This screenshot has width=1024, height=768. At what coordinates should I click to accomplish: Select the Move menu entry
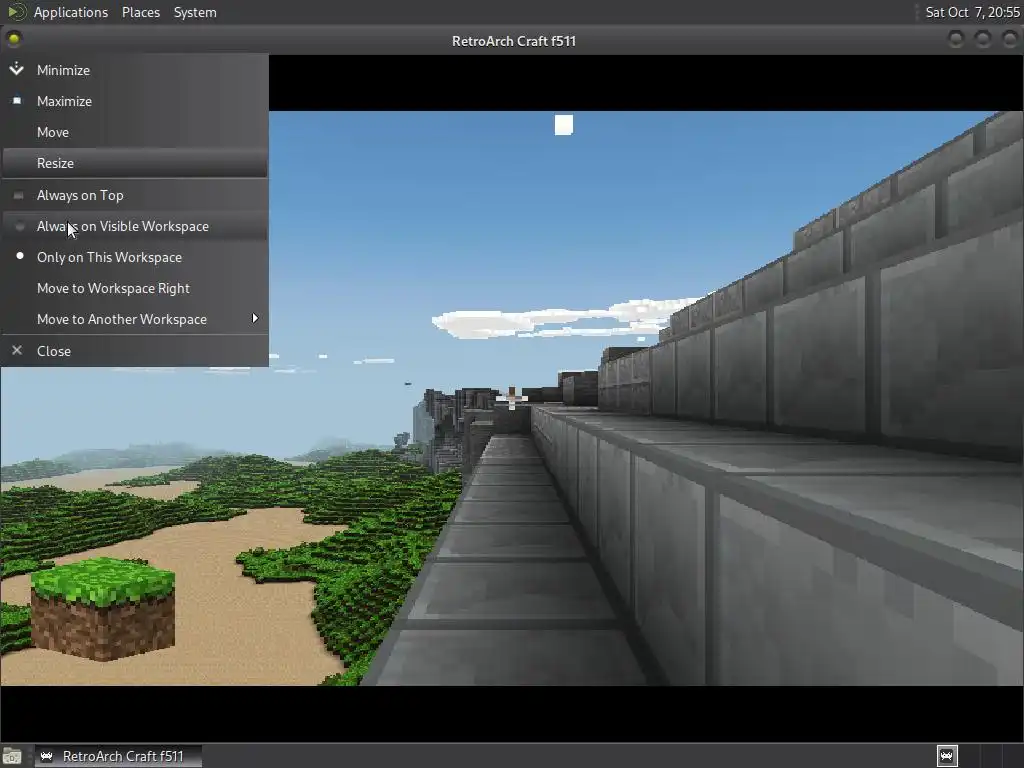pos(135,132)
